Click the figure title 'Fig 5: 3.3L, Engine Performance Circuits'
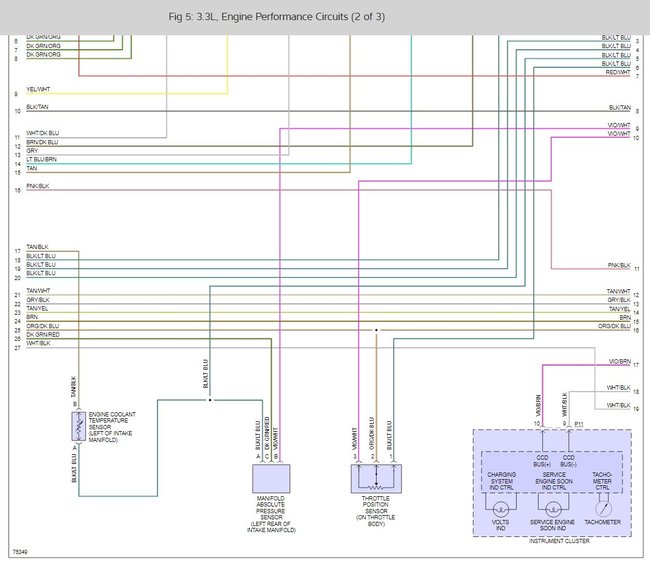 coord(276,17)
